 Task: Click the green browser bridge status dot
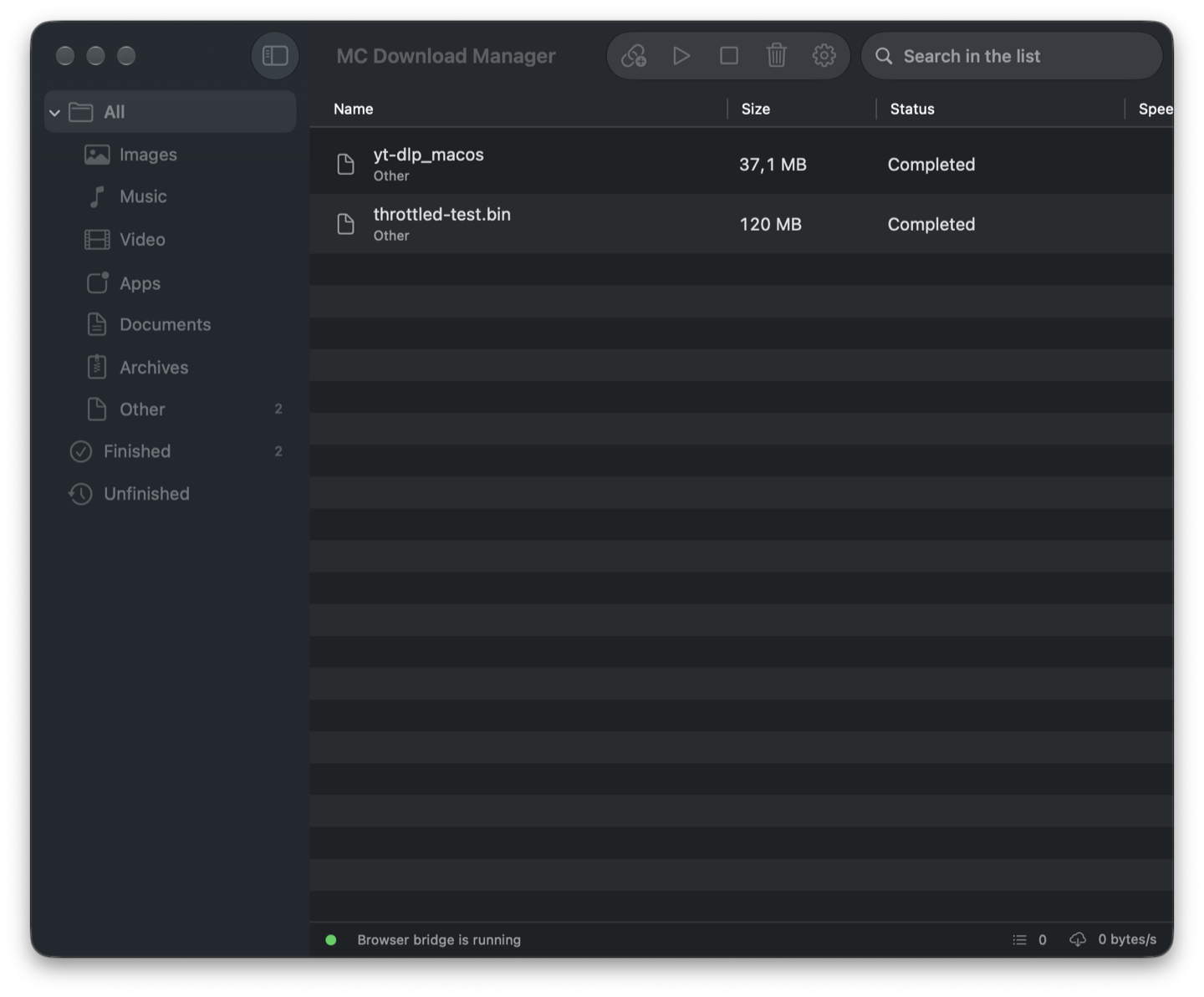[x=331, y=940]
